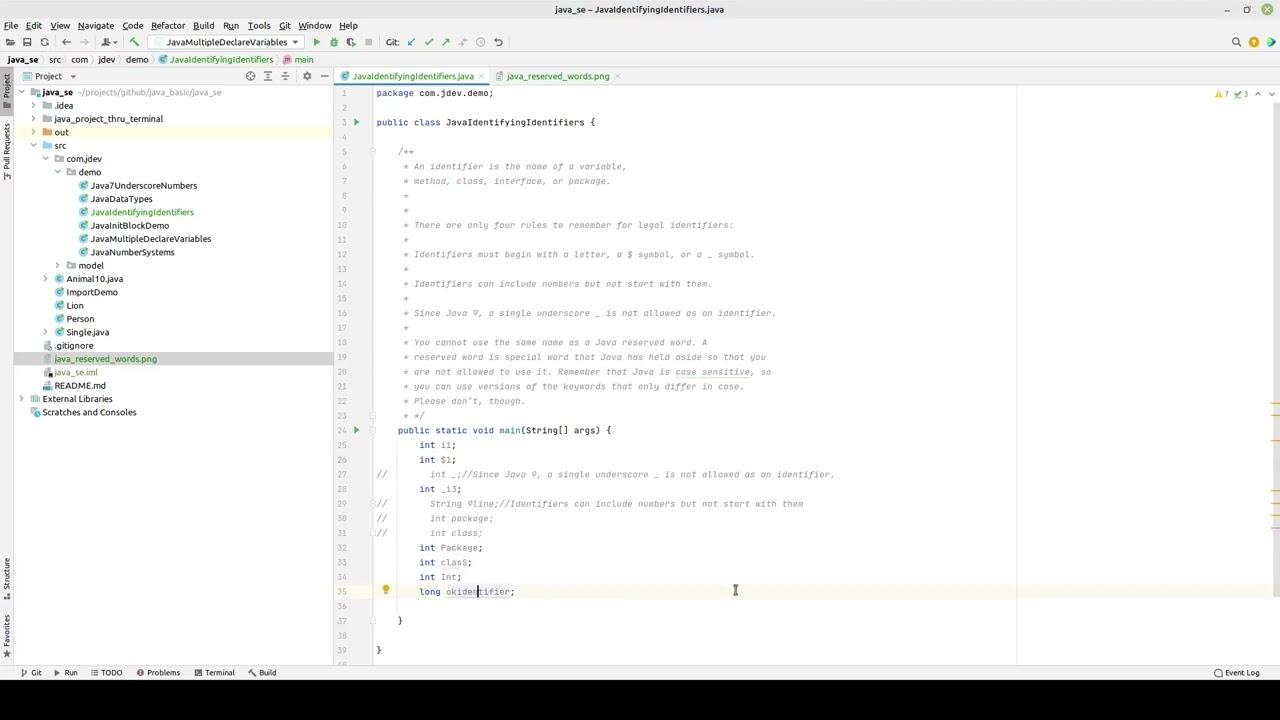The height and width of the screenshot is (720, 1280).
Task: Expand the model package
Action: pyautogui.click(x=58, y=266)
